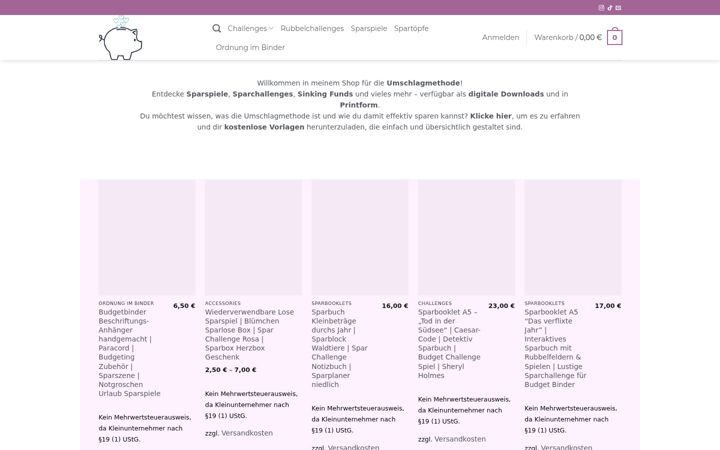
Task: Open Wiederverwendbare Lose Sparspiel title link
Action: pyautogui.click(x=249, y=334)
